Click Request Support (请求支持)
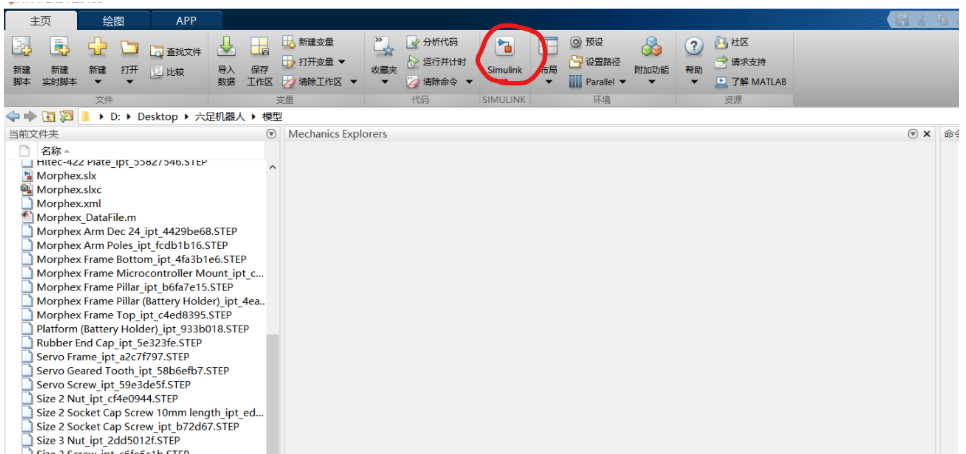The height and width of the screenshot is (454, 966). click(x=740, y=62)
